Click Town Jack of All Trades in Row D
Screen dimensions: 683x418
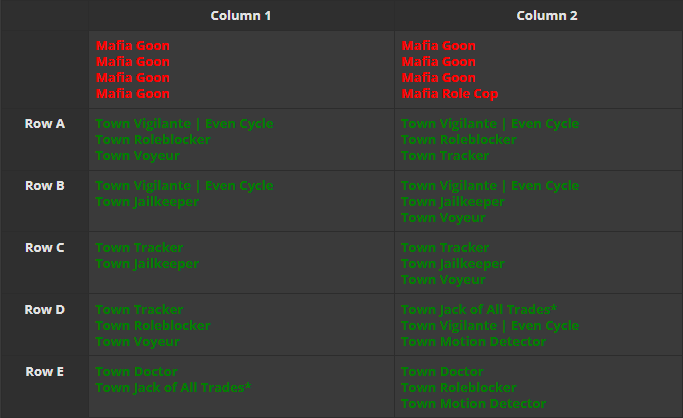[479, 310]
